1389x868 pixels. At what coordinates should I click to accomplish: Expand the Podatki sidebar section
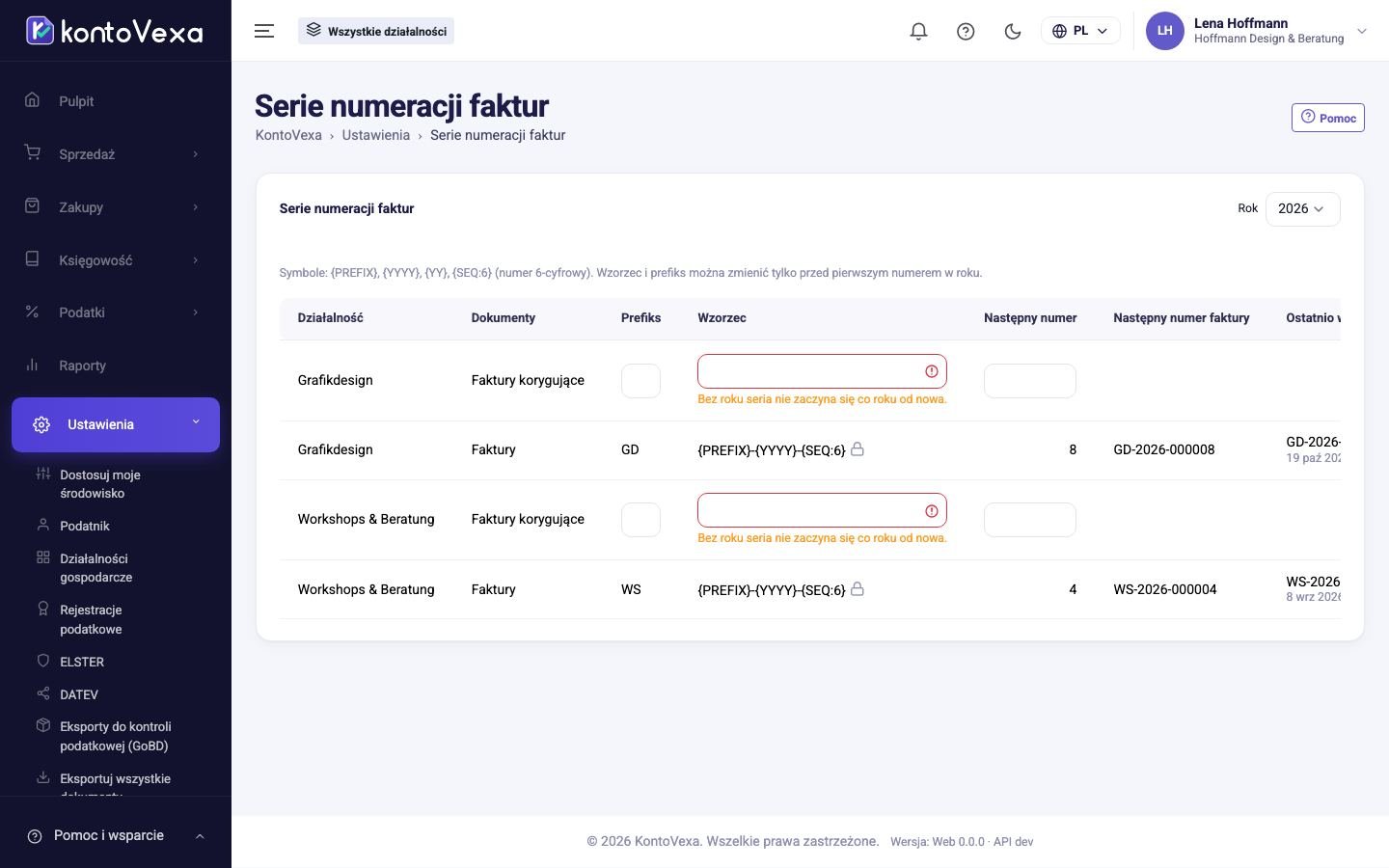click(115, 312)
